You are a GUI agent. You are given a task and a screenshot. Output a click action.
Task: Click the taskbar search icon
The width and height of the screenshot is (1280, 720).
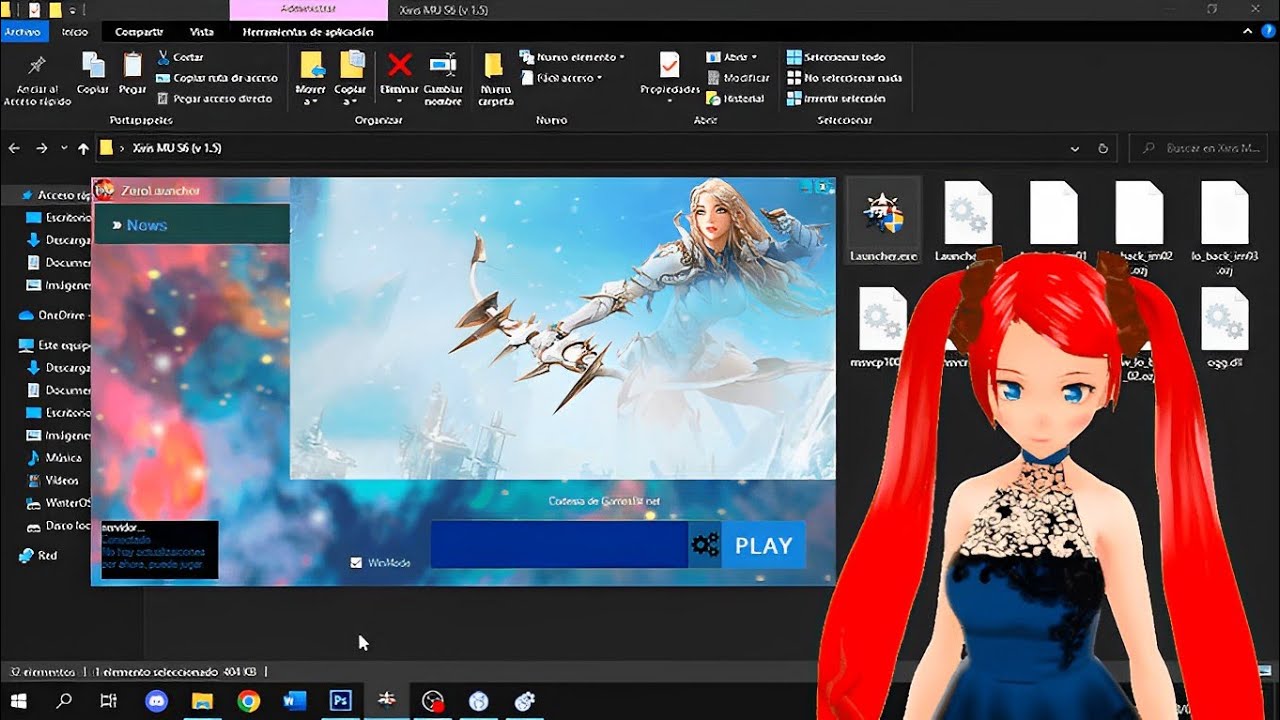coord(64,701)
